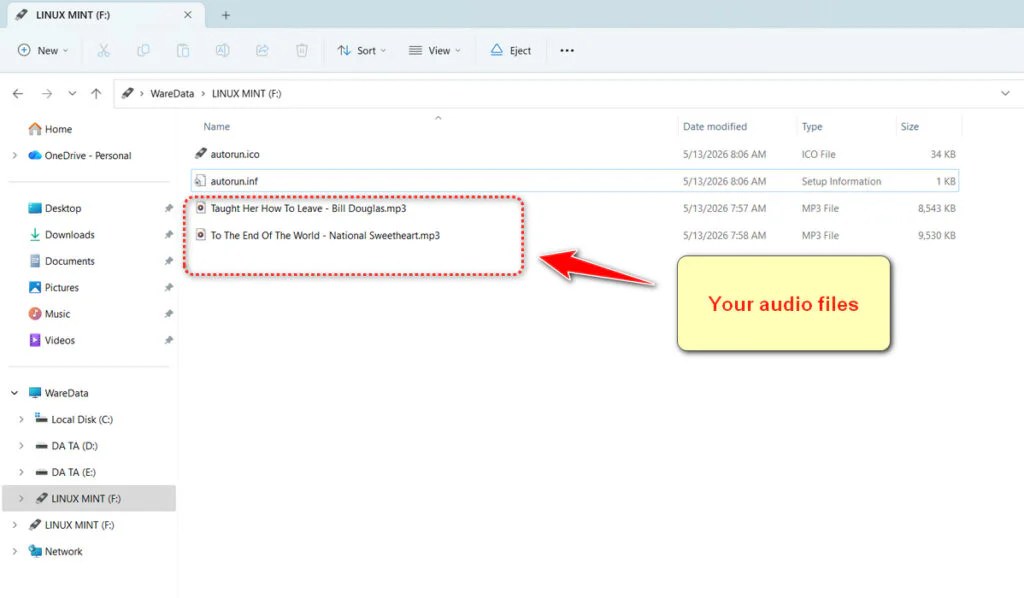The image size is (1024, 598).
Task: Click the 9,530 KB size cell
Action: [x=936, y=235]
